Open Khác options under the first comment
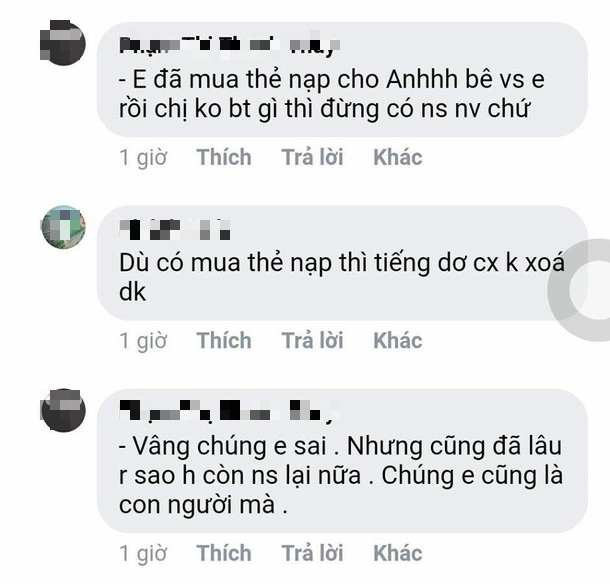 pyautogui.click(x=398, y=157)
